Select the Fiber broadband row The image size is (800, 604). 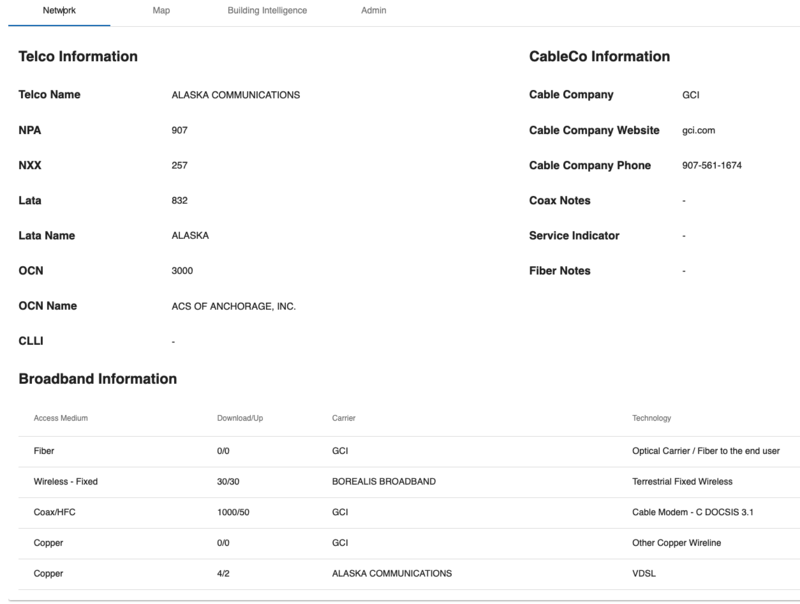(45, 451)
